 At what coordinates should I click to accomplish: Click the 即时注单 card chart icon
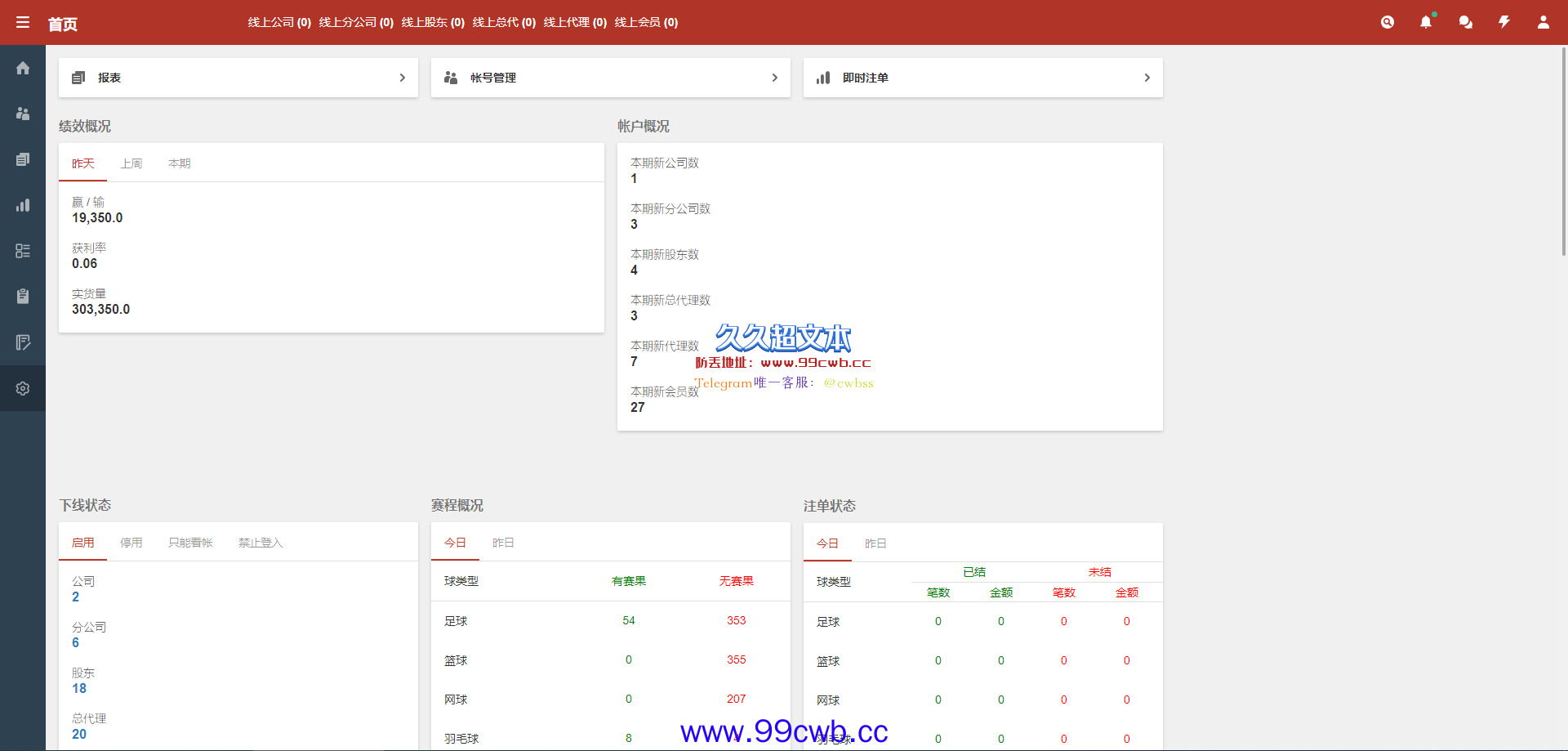point(823,78)
